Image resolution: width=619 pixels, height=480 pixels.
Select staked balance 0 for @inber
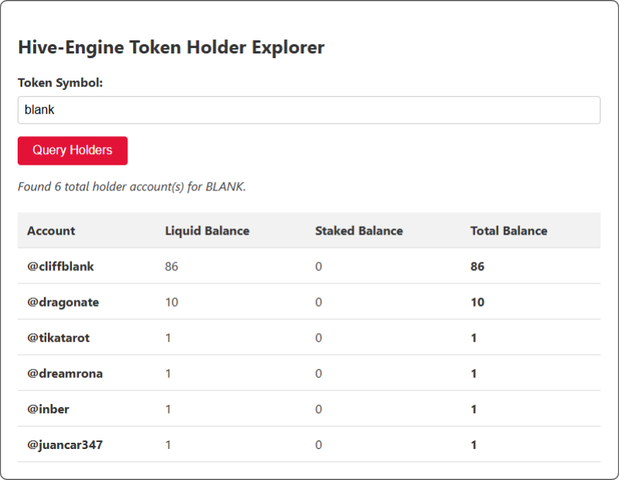click(x=319, y=409)
